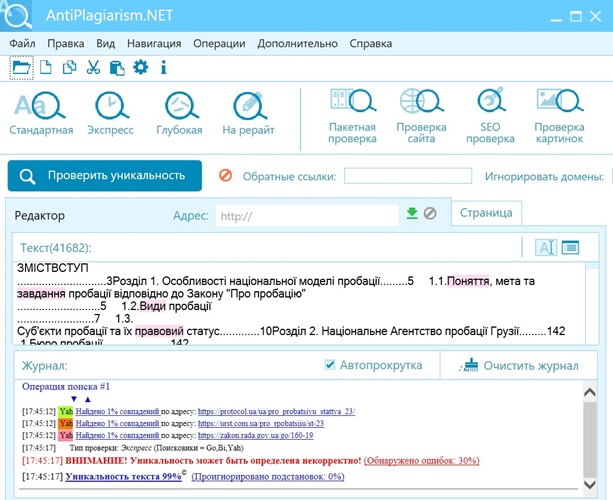
Task: Switch to list view mode icon
Action: point(570,247)
